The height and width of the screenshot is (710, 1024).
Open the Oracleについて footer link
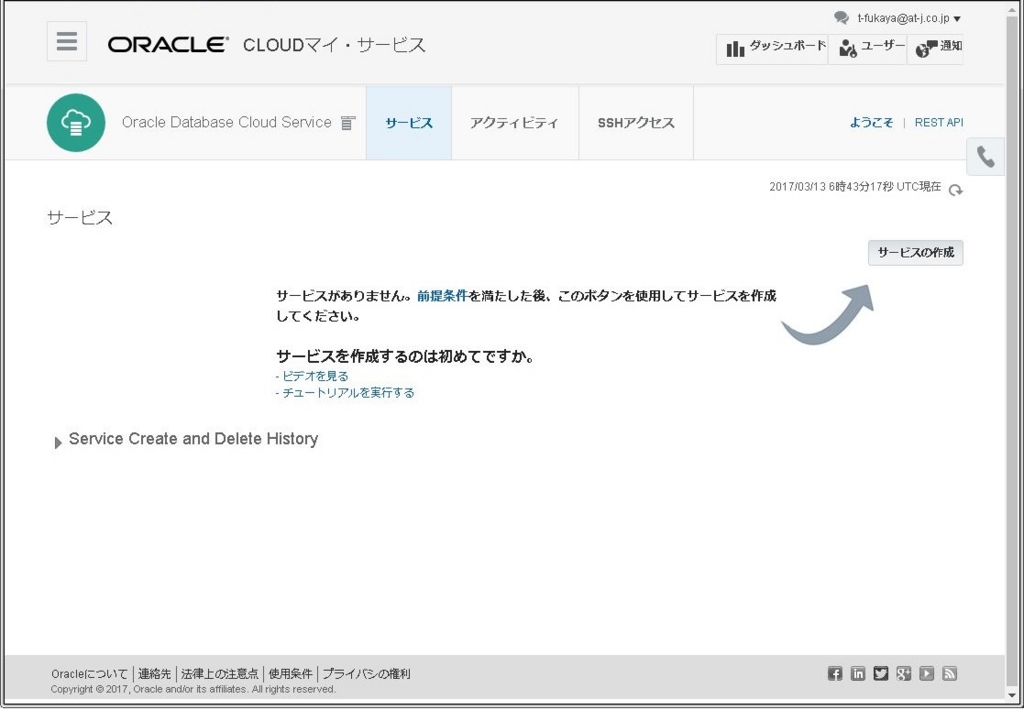point(89,674)
